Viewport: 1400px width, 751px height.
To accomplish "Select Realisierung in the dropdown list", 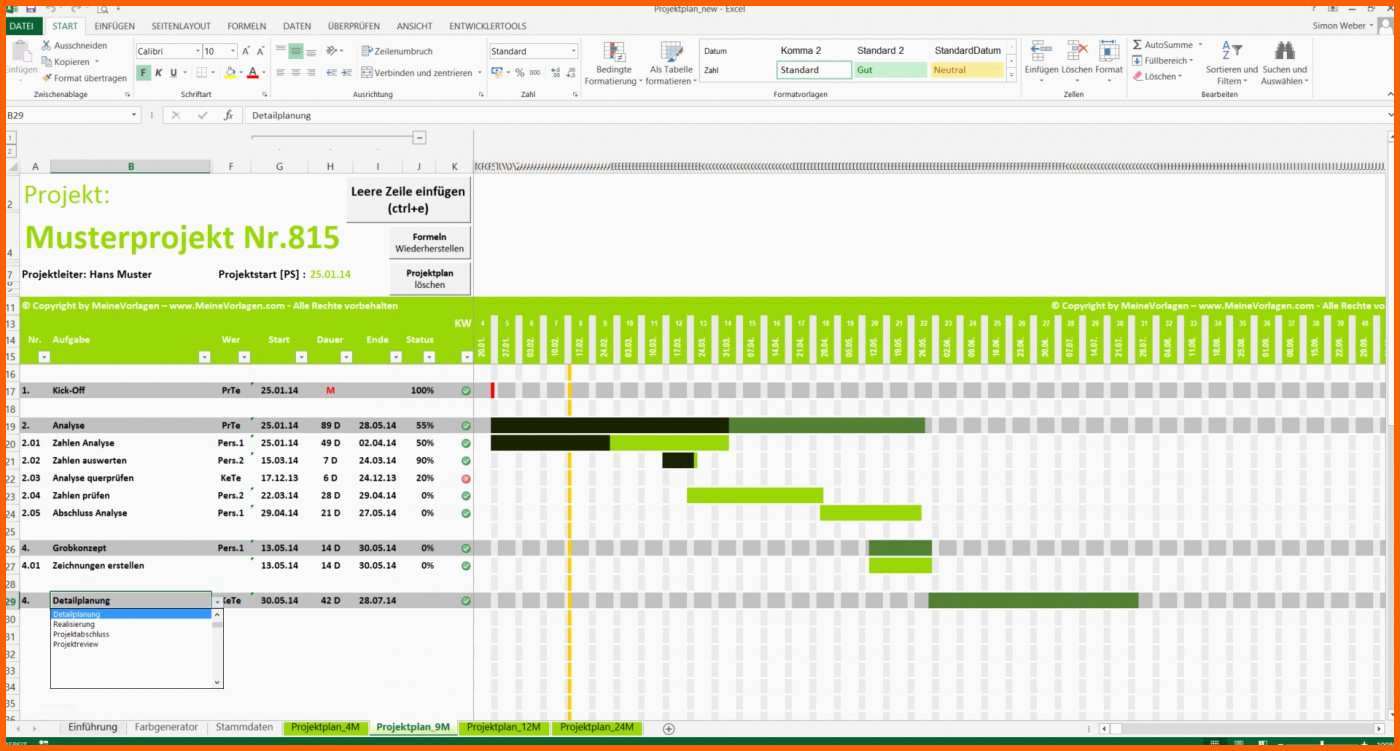I will [x=74, y=624].
